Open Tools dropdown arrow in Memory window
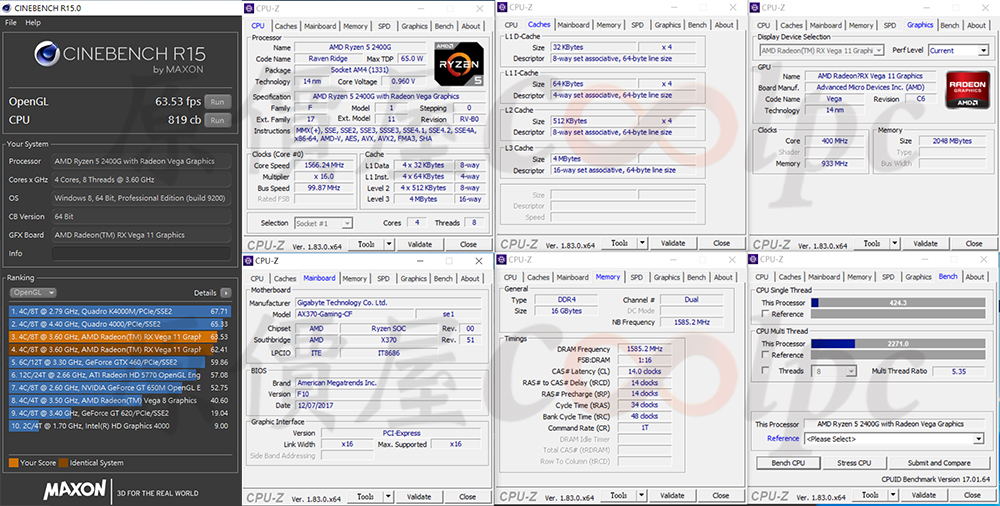1000x506 pixels. [x=642, y=496]
